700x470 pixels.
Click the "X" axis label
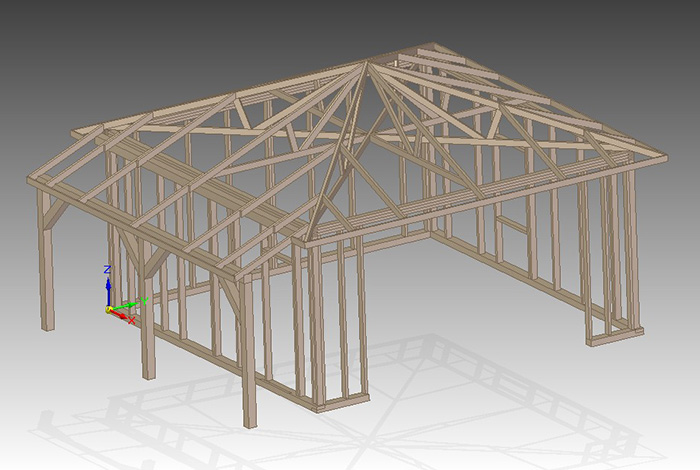[132, 320]
